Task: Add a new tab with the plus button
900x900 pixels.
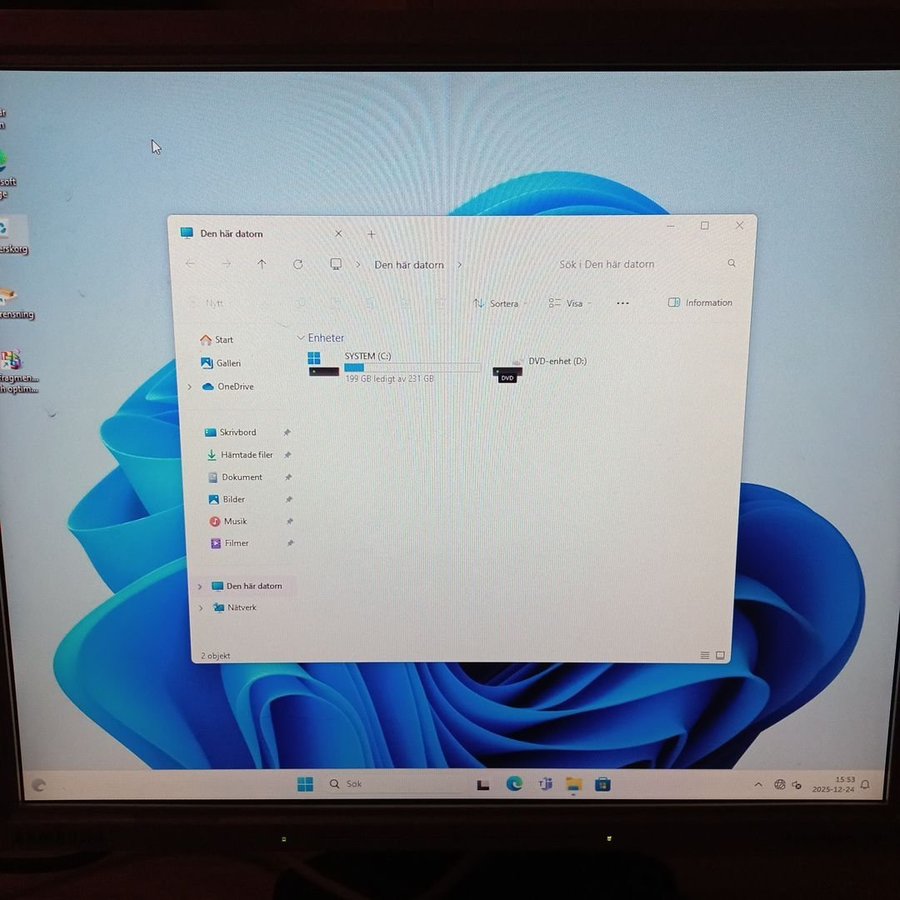Action: (371, 234)
